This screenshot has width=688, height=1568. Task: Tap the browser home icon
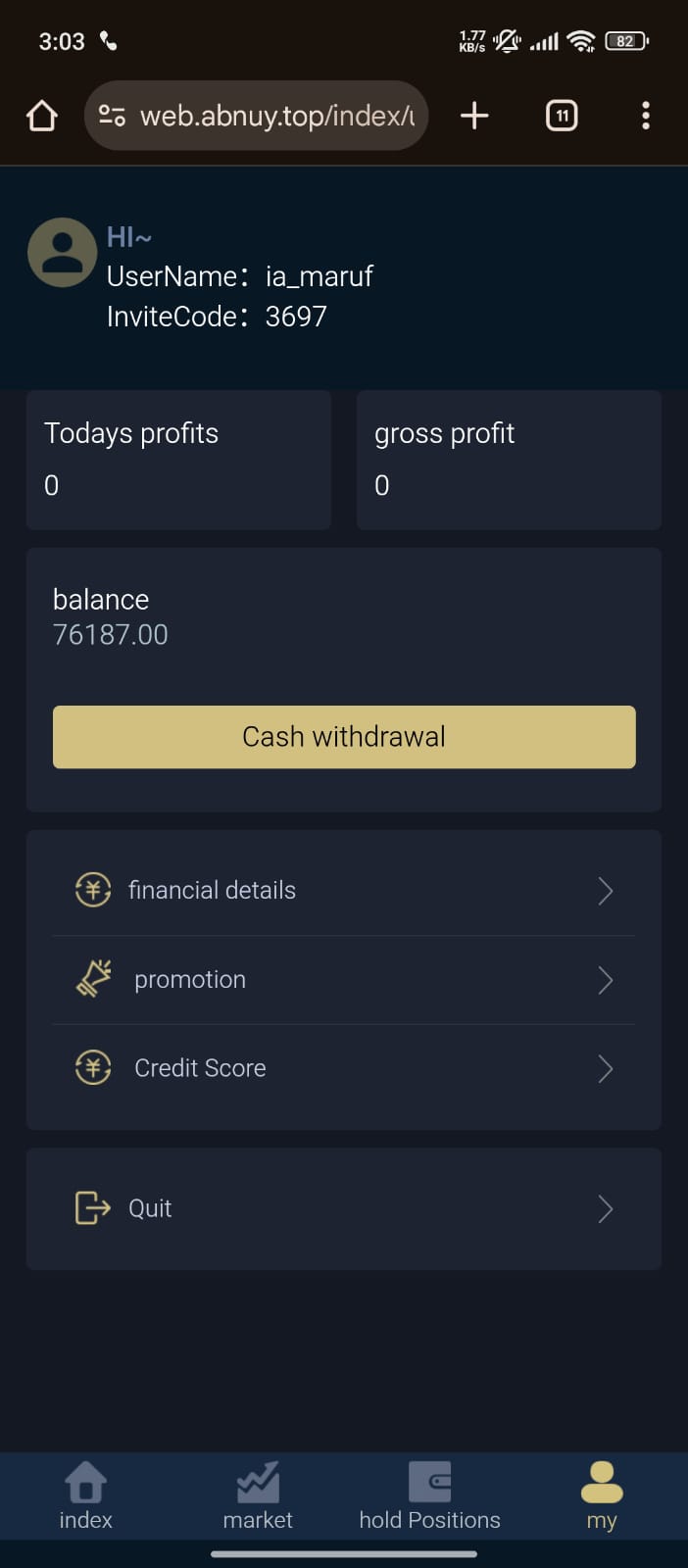pos(42,116)
